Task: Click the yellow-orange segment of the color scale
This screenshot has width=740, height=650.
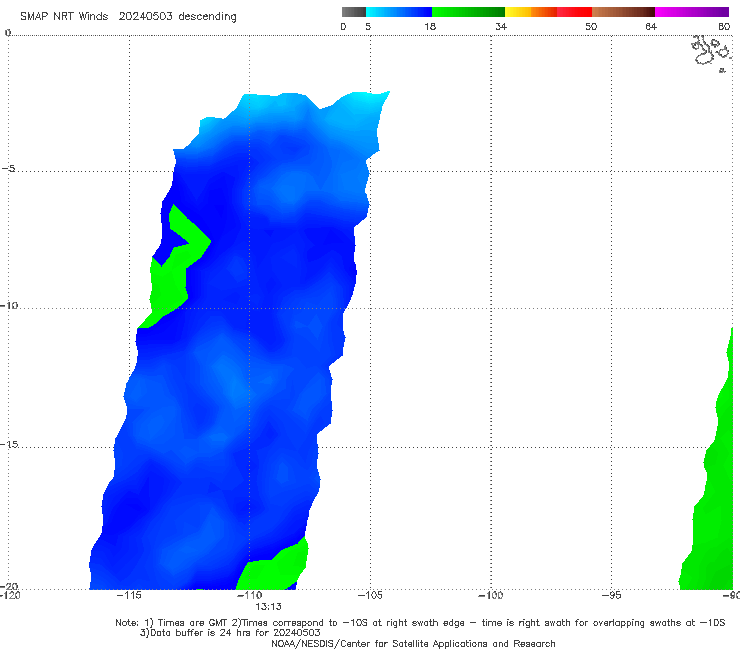Action: click(x=531, y=12)
